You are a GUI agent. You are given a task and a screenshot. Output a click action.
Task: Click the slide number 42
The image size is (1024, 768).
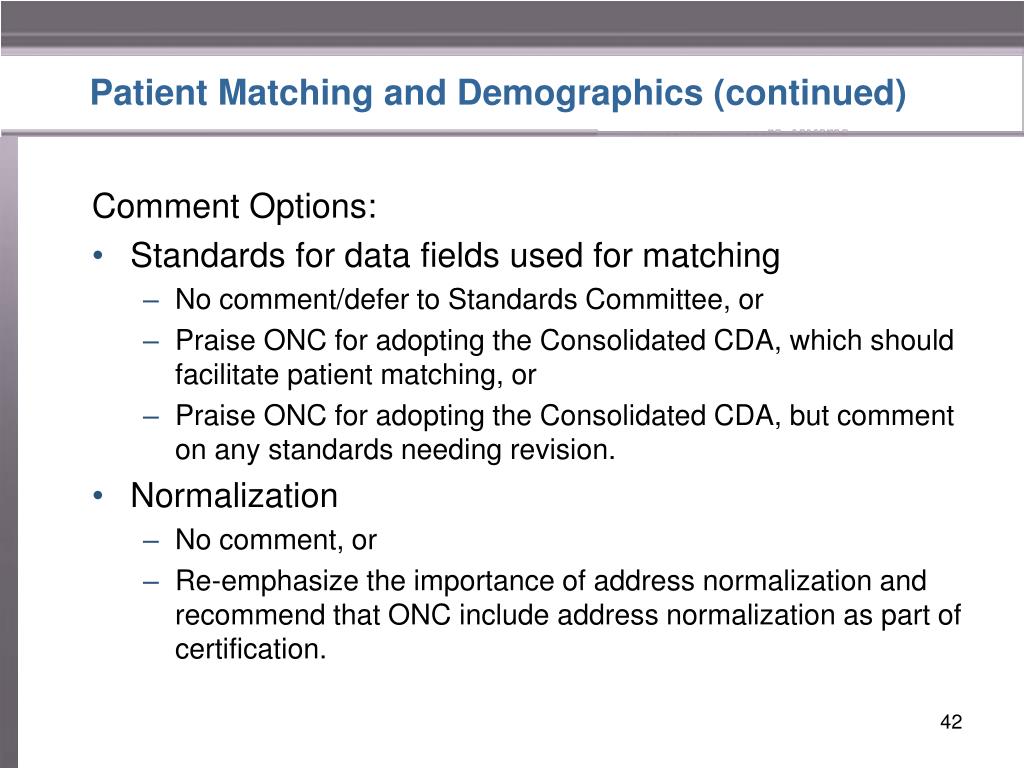tap(951, 722)
